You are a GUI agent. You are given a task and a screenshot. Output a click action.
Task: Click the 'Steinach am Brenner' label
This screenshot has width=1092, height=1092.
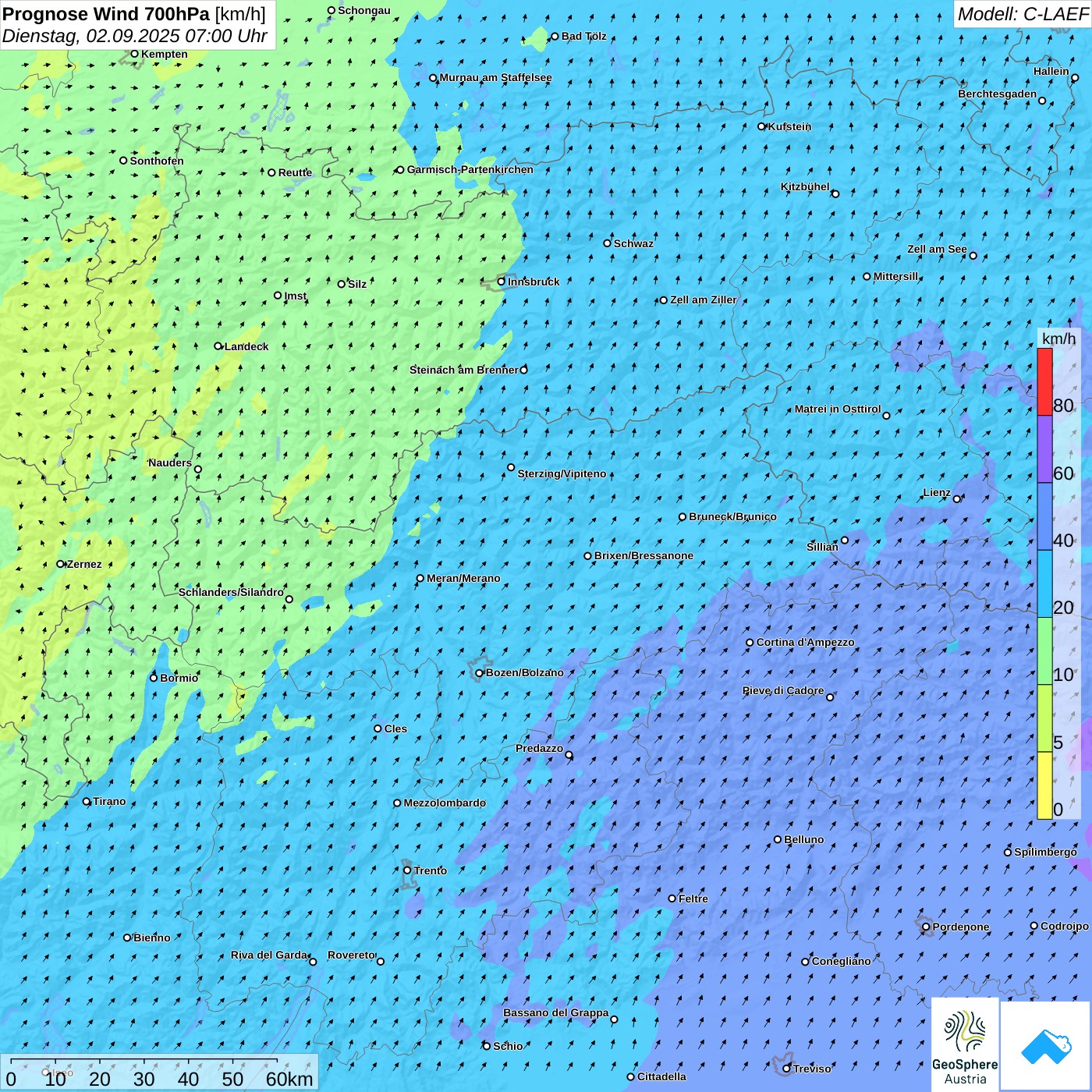[x=463, y=370]
